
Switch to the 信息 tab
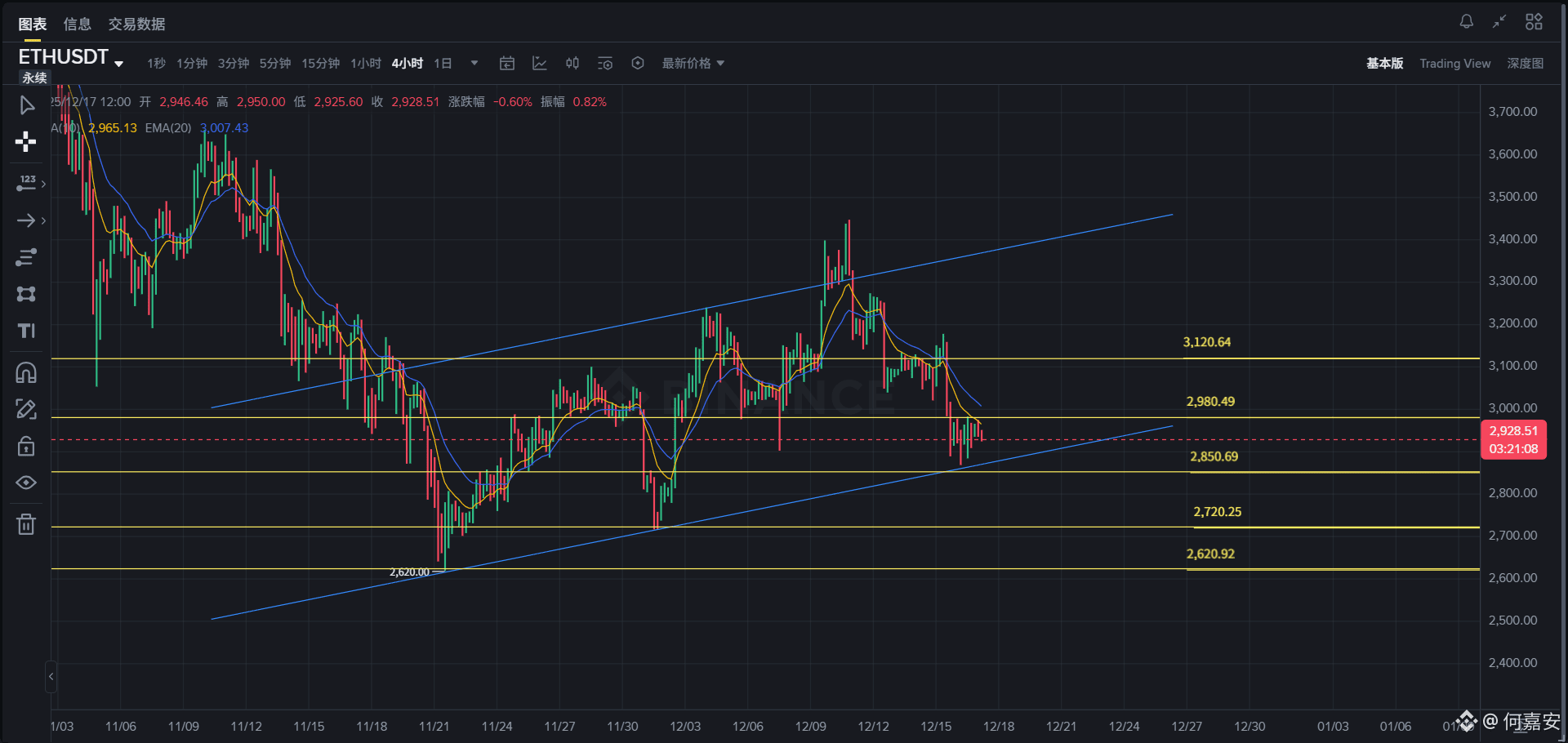tap(78, 24)
